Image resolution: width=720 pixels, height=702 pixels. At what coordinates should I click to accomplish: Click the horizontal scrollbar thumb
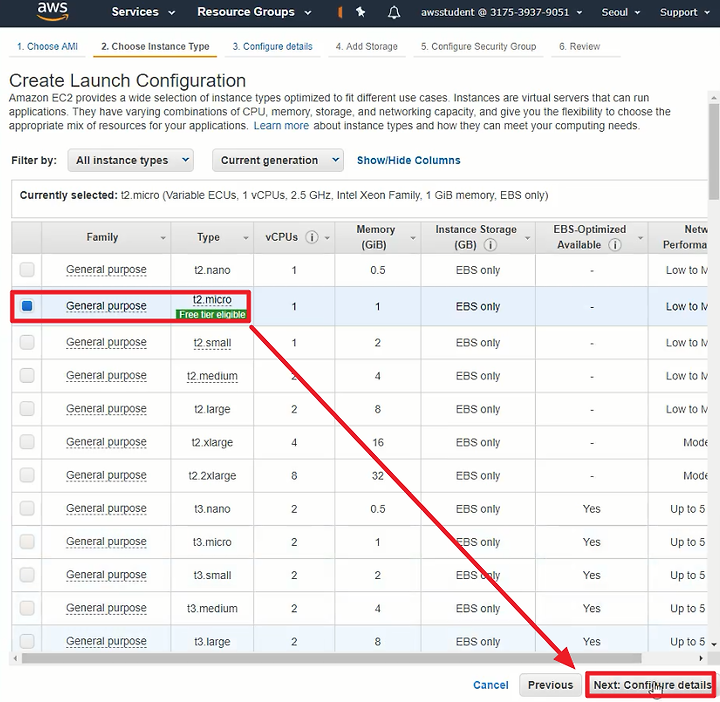pyautogui.click(x=331, y=658)
